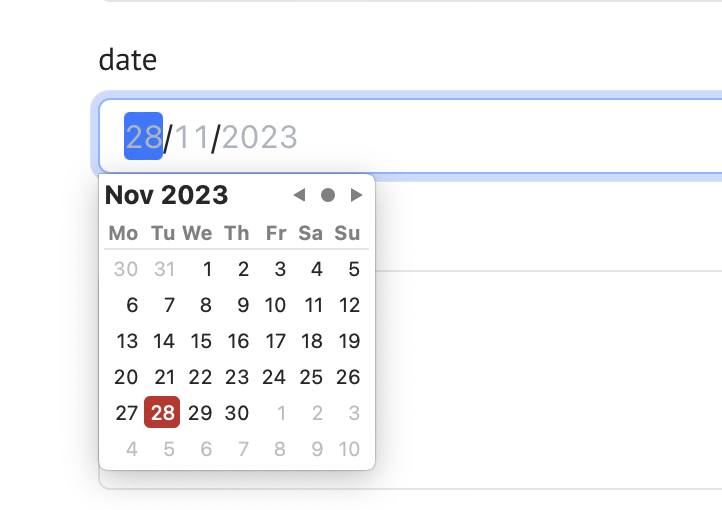Choose December 10 grayed date
Viewport: 722px width, 510px height.
349,449
